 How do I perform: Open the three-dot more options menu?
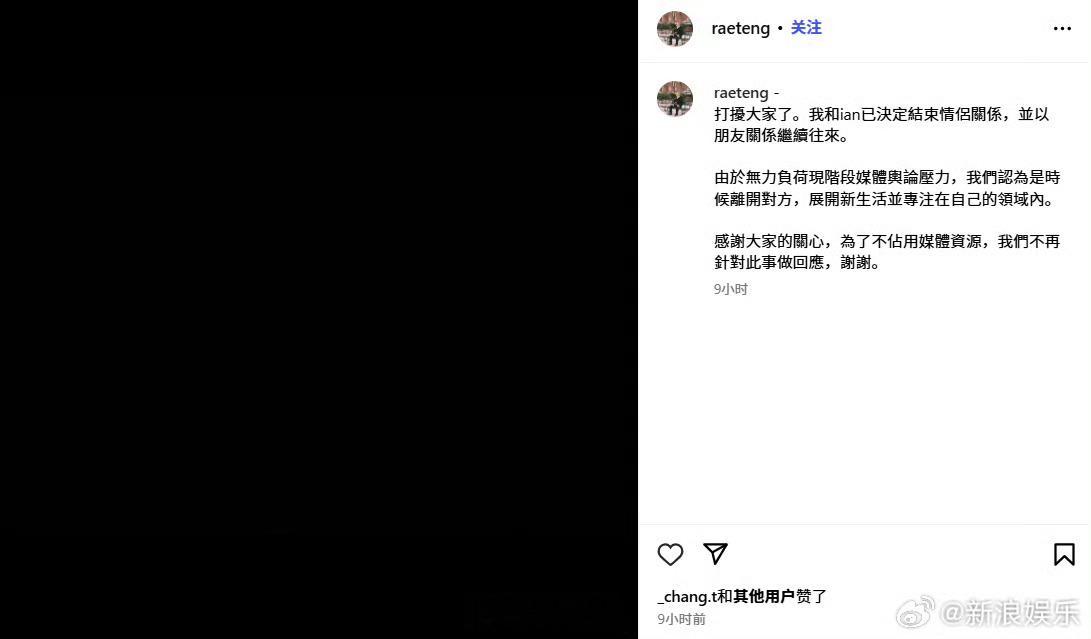tap(1062, 29)
